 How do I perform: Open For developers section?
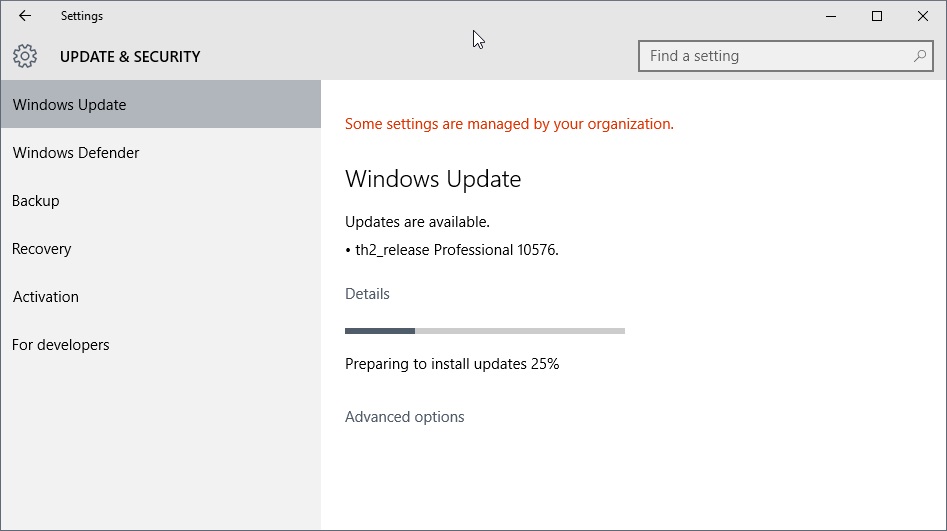[x=161, y=344]
